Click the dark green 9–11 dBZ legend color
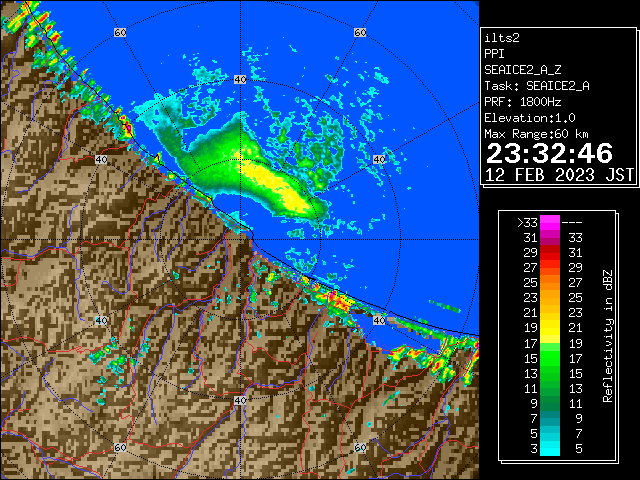 pos(550,403)
